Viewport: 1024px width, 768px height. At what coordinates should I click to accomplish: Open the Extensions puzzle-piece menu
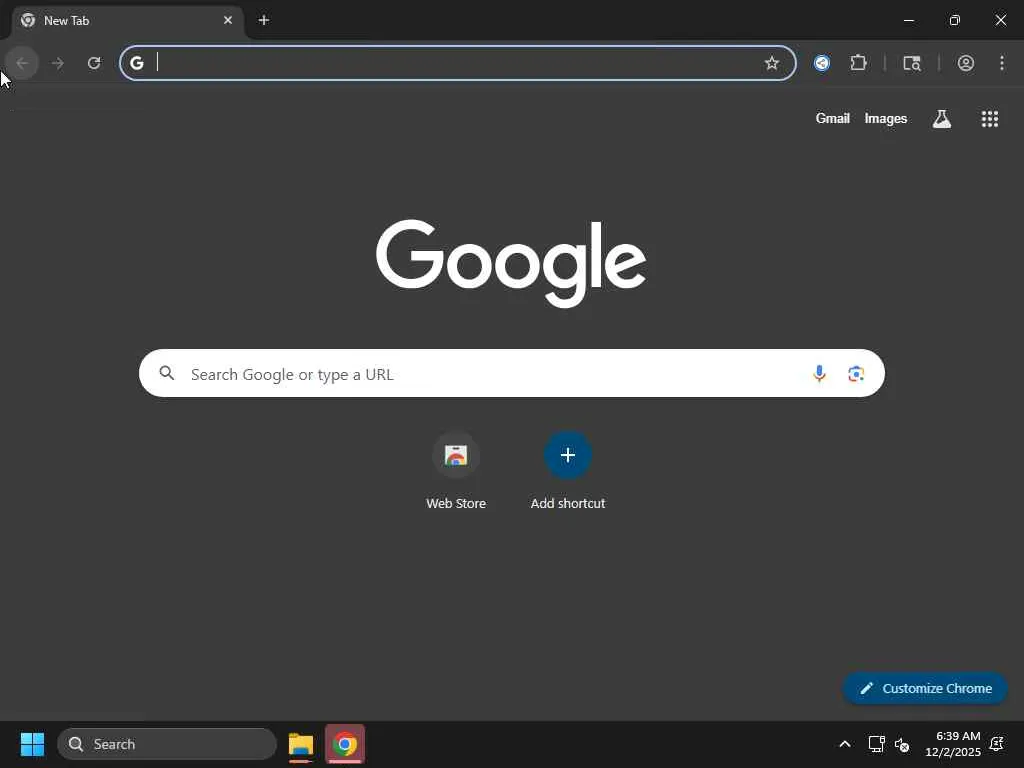[x=858, y=63]
